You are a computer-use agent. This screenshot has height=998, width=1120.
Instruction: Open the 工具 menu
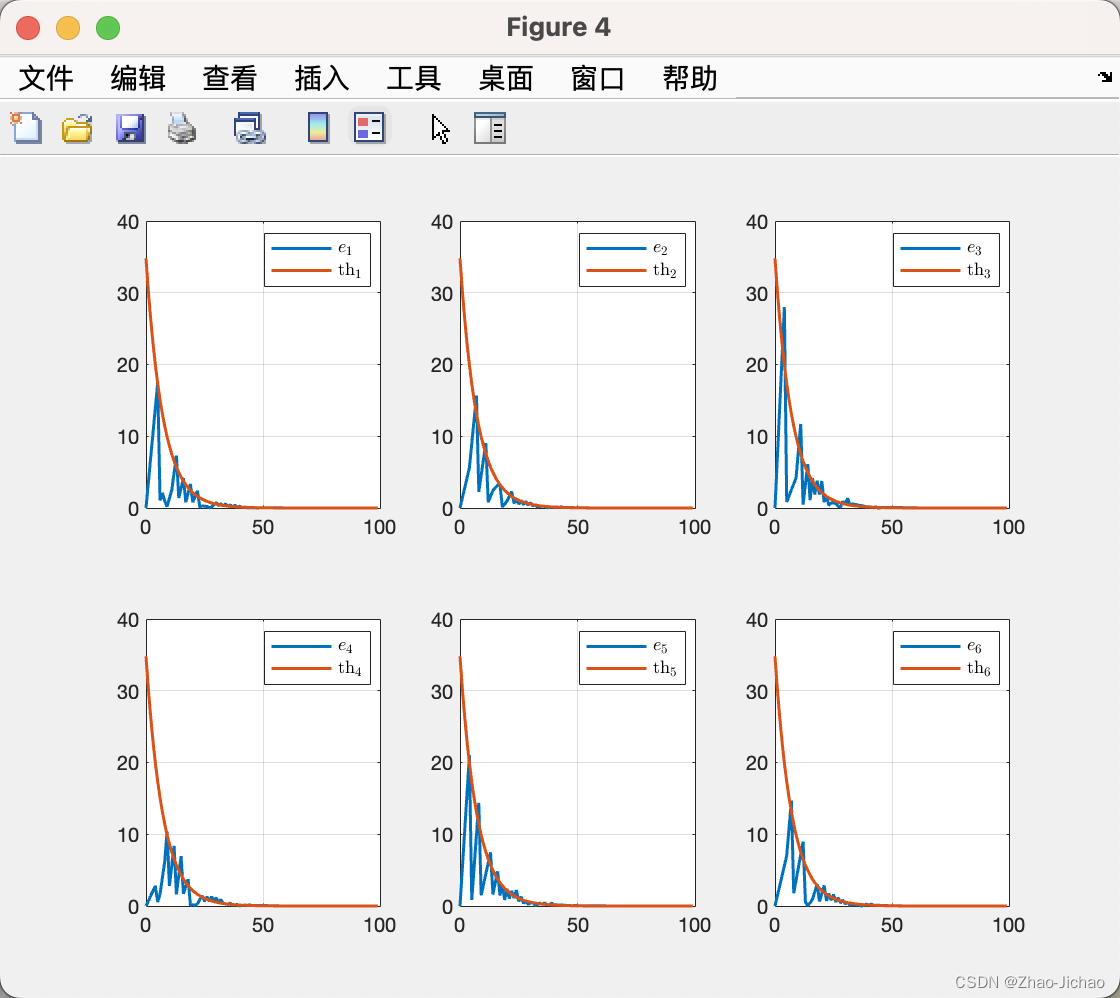tap(414, 78)
